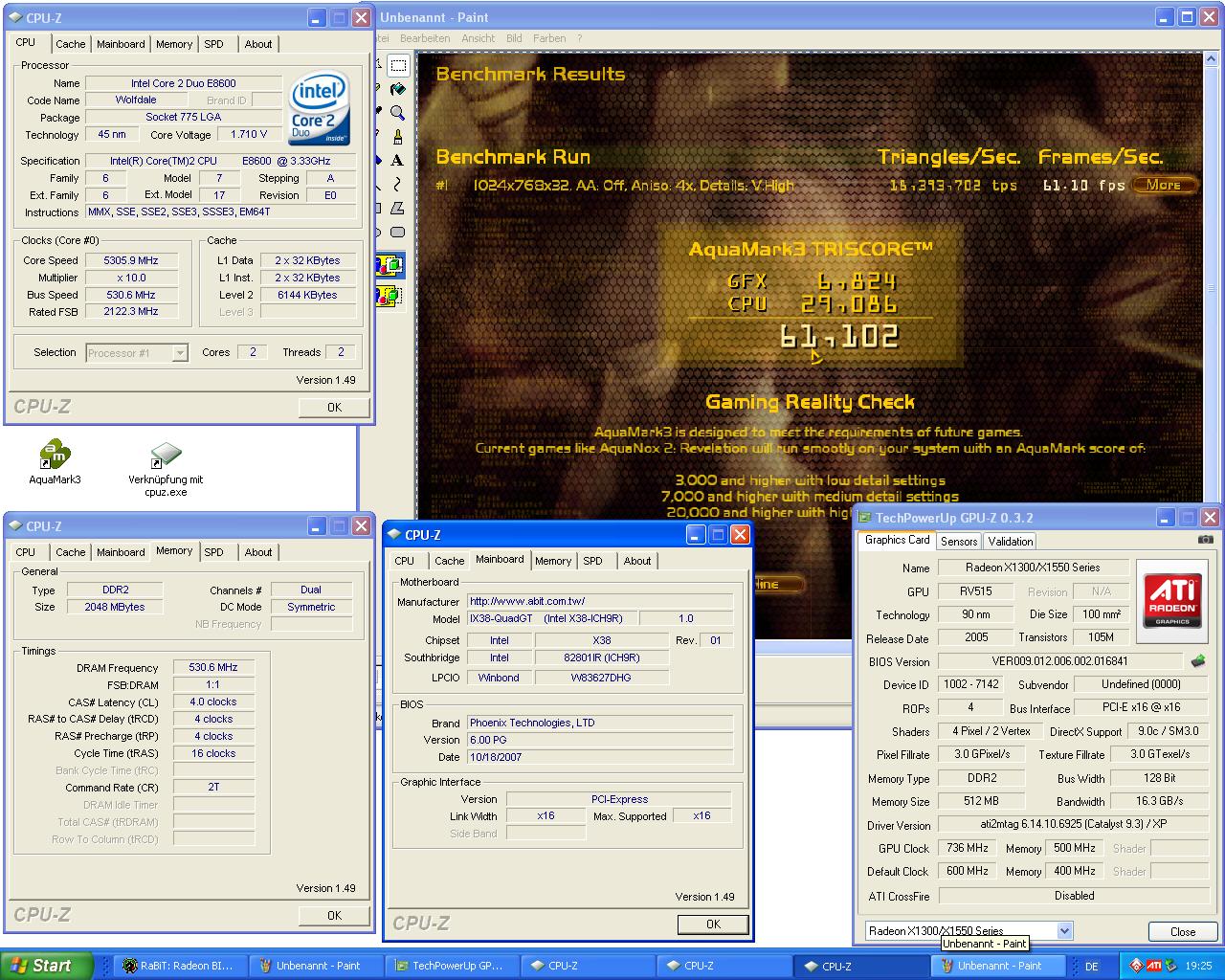Click the Intel Core 2 Duo logo
The width and height of the screenshot is (1225, 980).
319,107
